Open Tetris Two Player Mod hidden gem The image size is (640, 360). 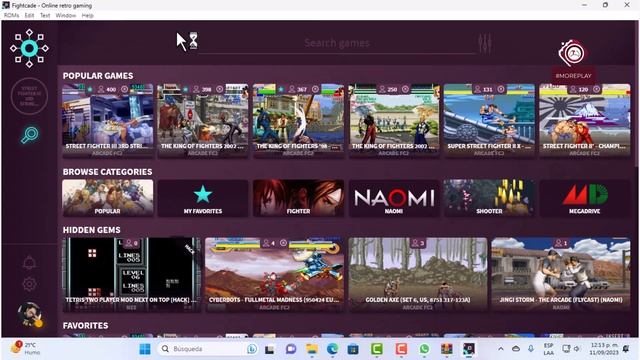[x=131, y=275]
